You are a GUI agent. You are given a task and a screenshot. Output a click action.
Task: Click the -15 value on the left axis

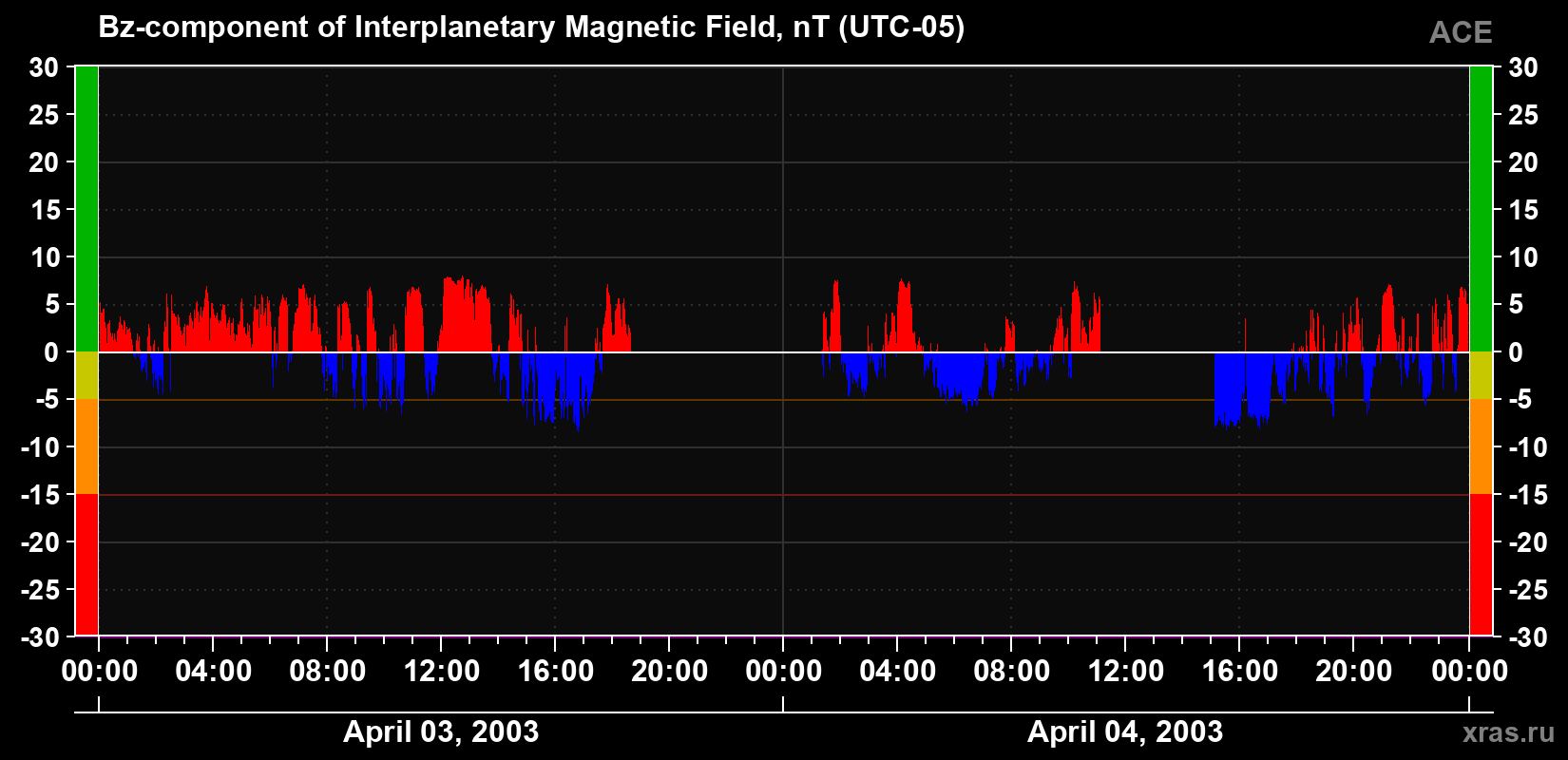click(40, 495)
